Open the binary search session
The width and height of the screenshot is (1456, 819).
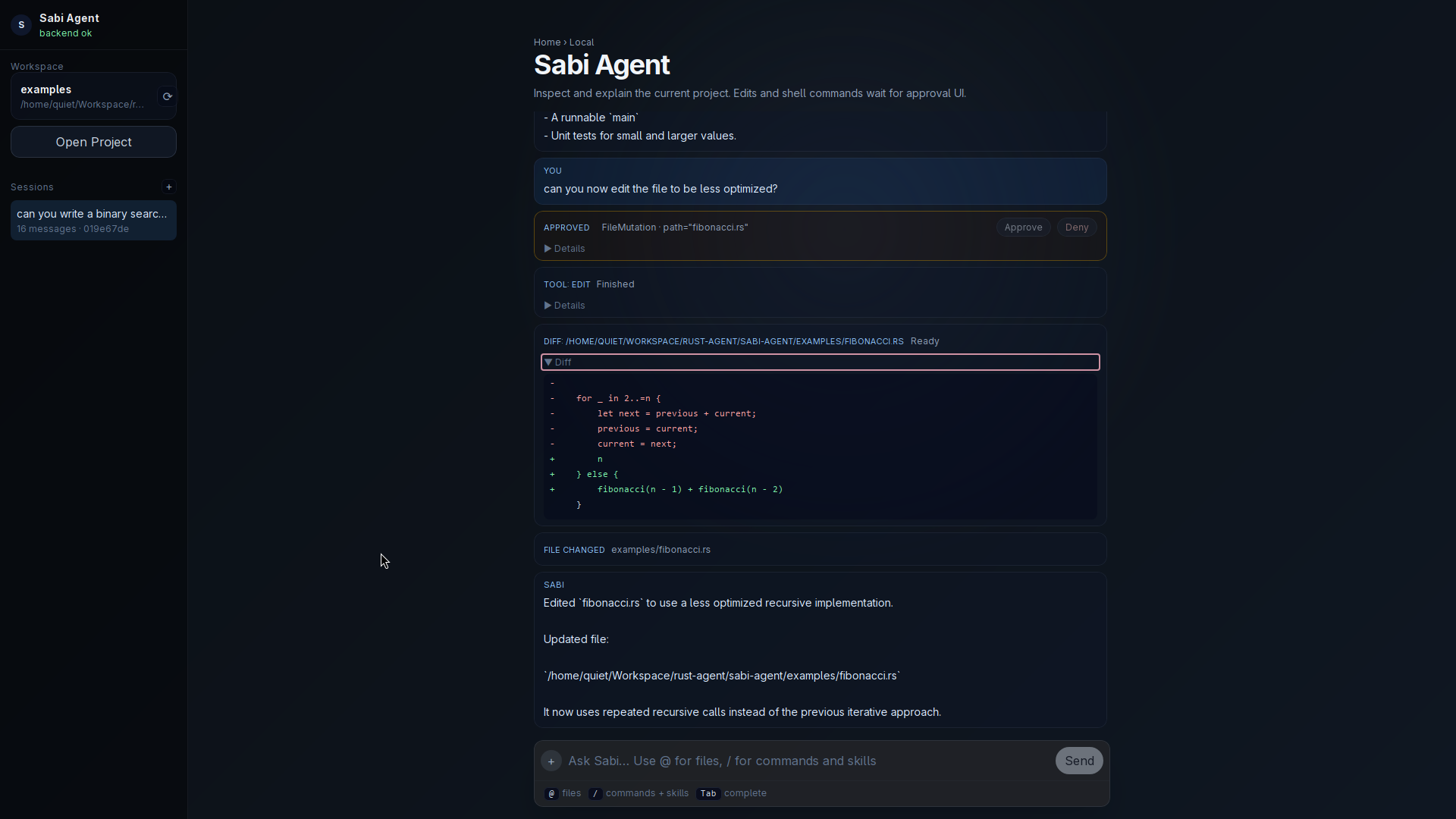93,221
